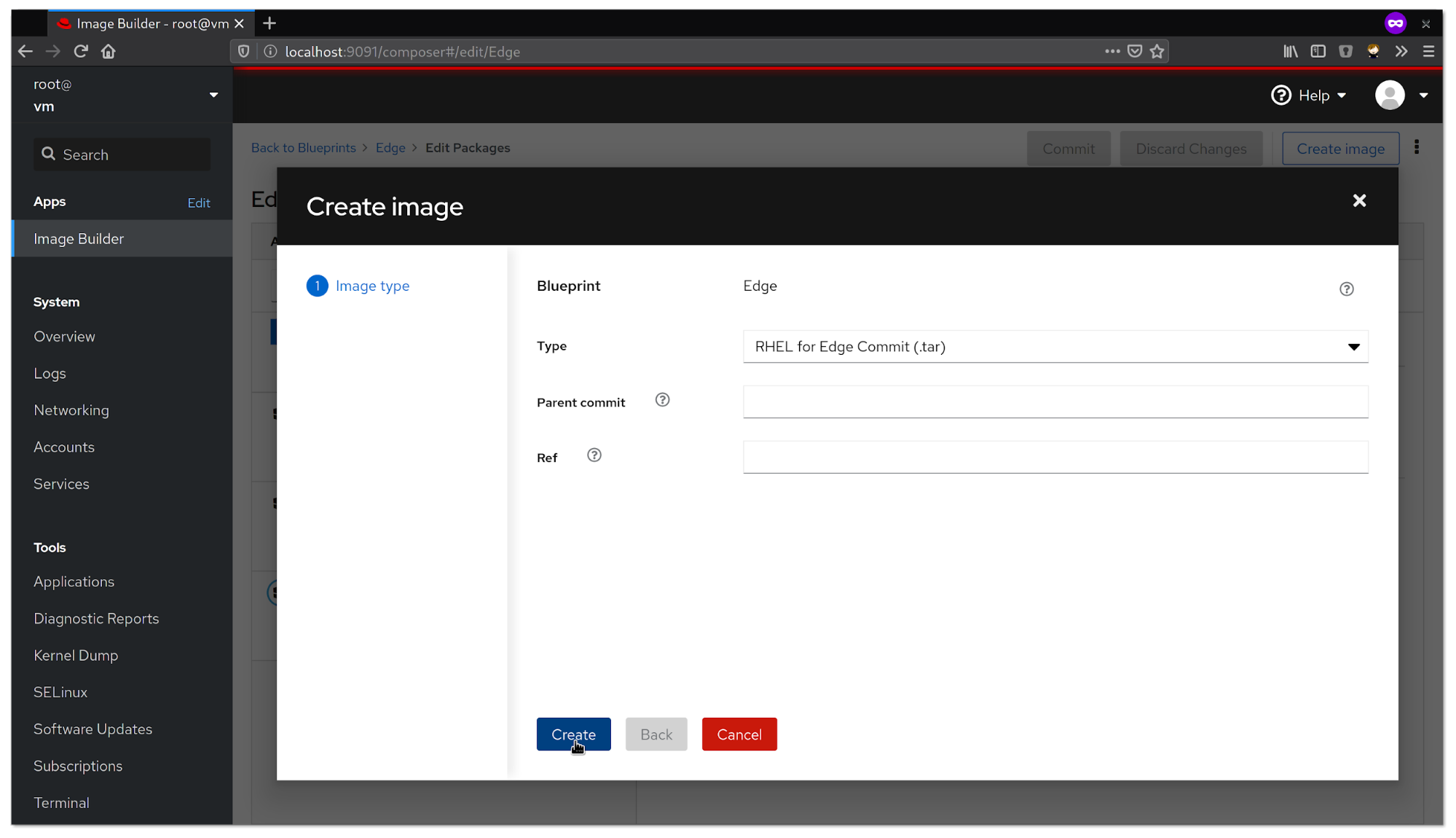Open the image Type dropdown
The image size is (1456, 838).
1055,347
